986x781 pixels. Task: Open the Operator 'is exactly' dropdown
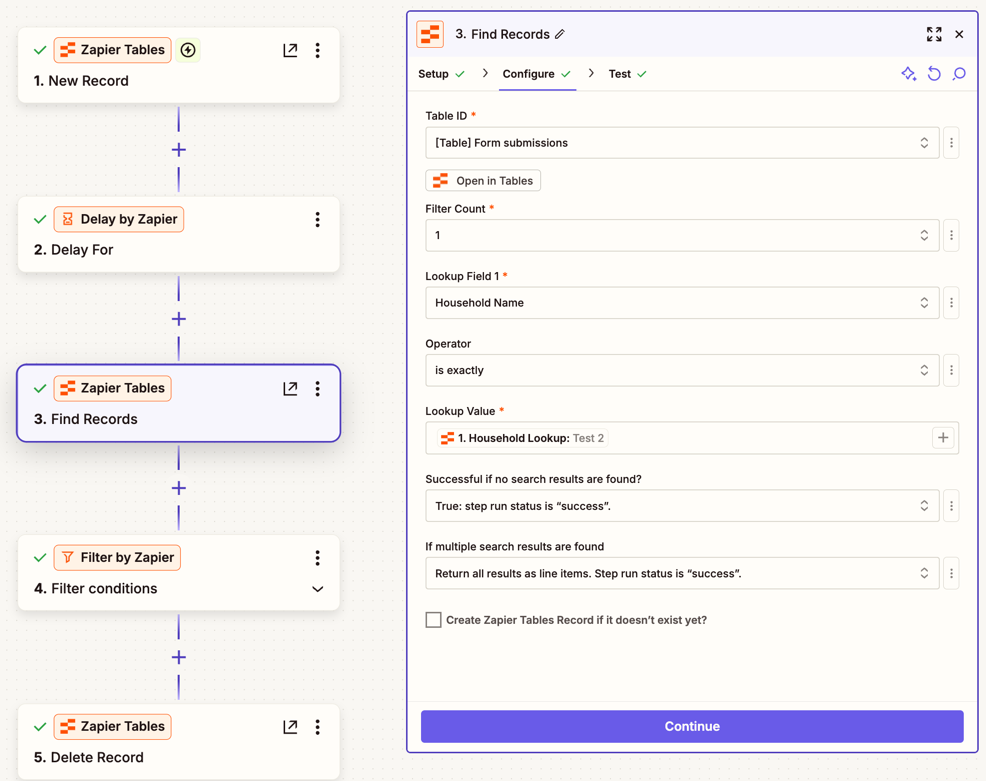point(682,370)
